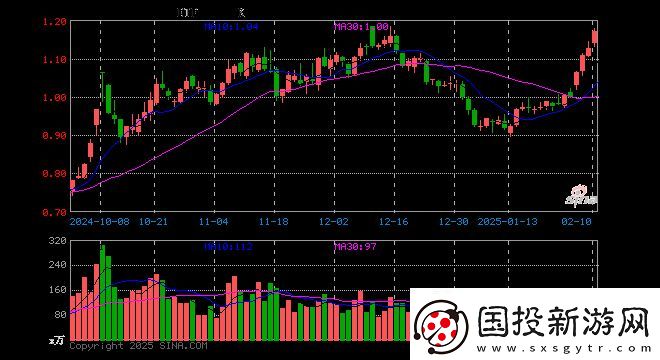Click the Copyright 2025 SINA.COM text

pyautogui.click(x=138, y=346)
